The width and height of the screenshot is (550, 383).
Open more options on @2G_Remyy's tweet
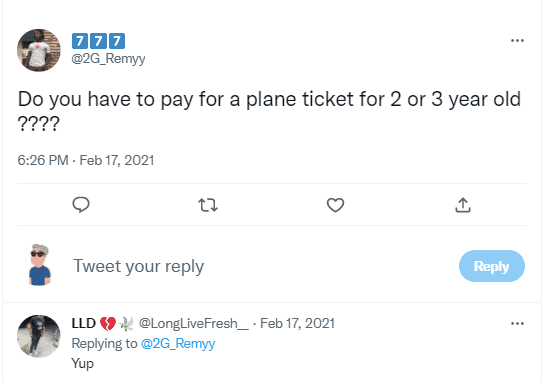(517, 41)
